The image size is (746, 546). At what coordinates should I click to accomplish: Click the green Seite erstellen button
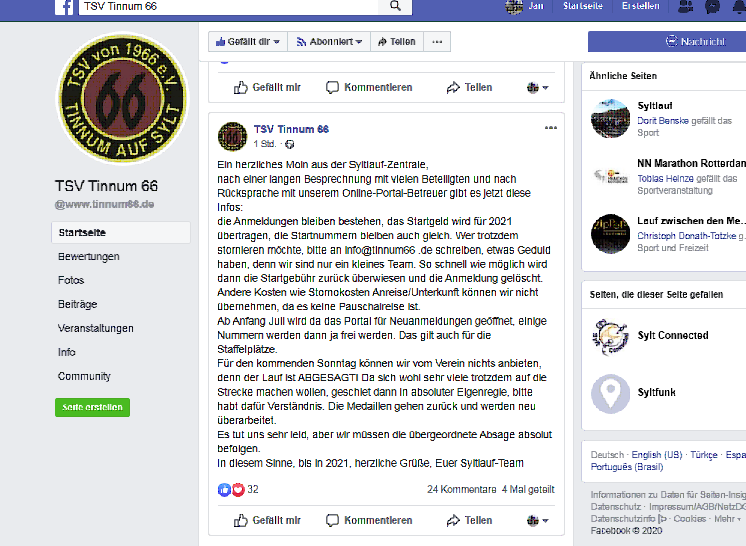[92, 407]
